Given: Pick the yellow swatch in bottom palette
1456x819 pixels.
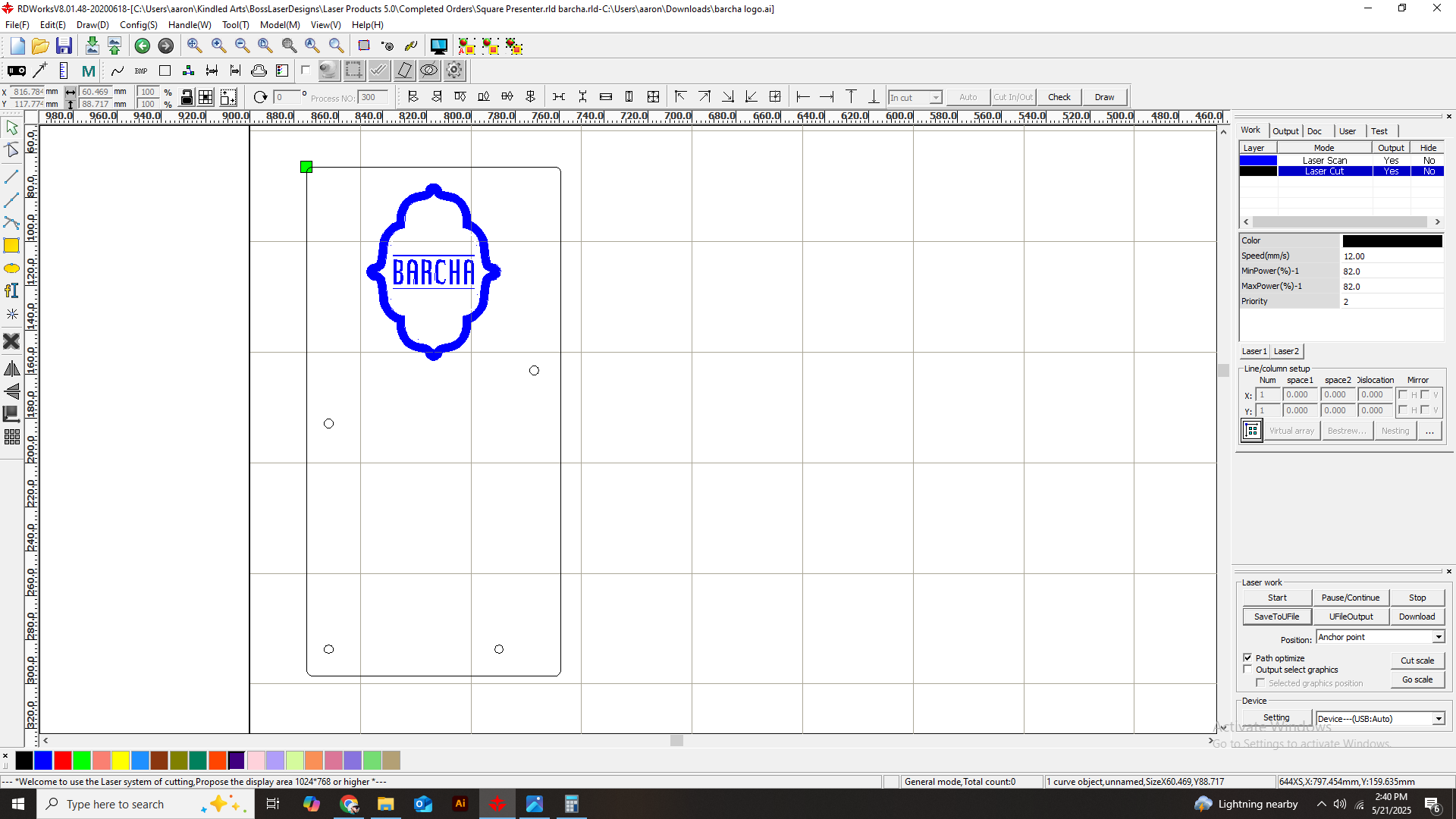Looking at the screenshot, I should 121,760.
